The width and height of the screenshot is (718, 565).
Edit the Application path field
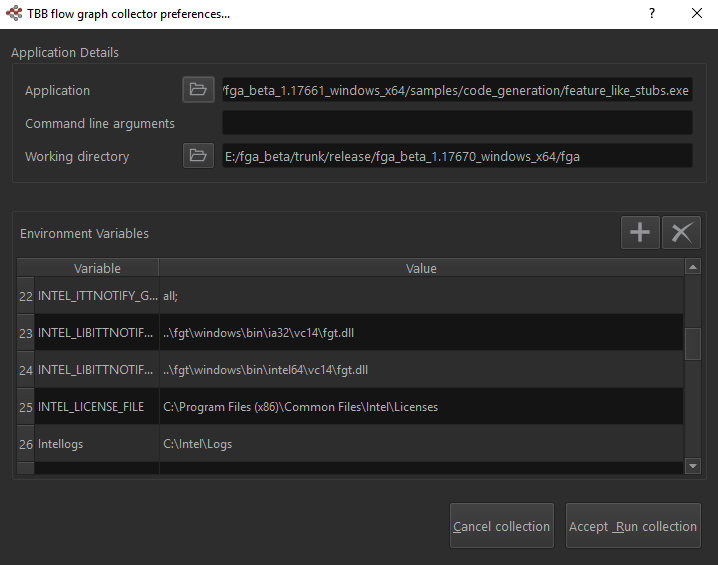(457, 90)
